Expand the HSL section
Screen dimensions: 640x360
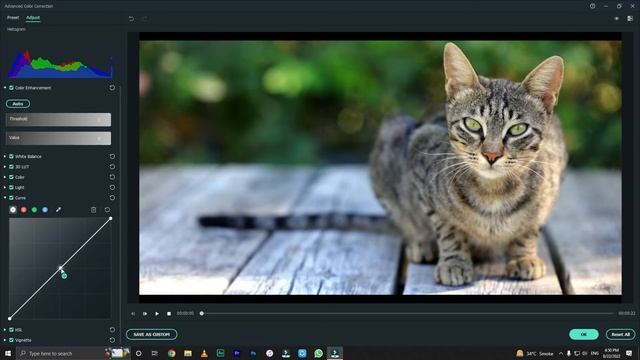5,330
